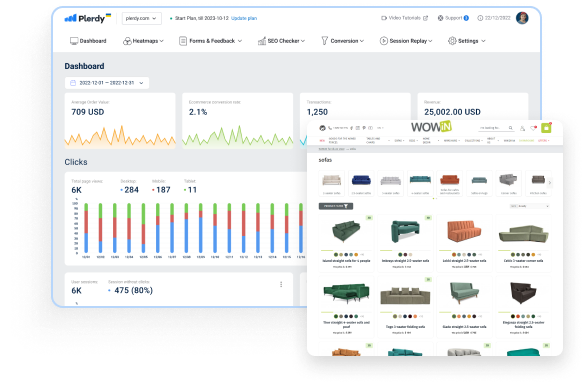Expand the Heatmaps menu
The width and height of the screenshot is (584, 384).
tap(143, 41)
